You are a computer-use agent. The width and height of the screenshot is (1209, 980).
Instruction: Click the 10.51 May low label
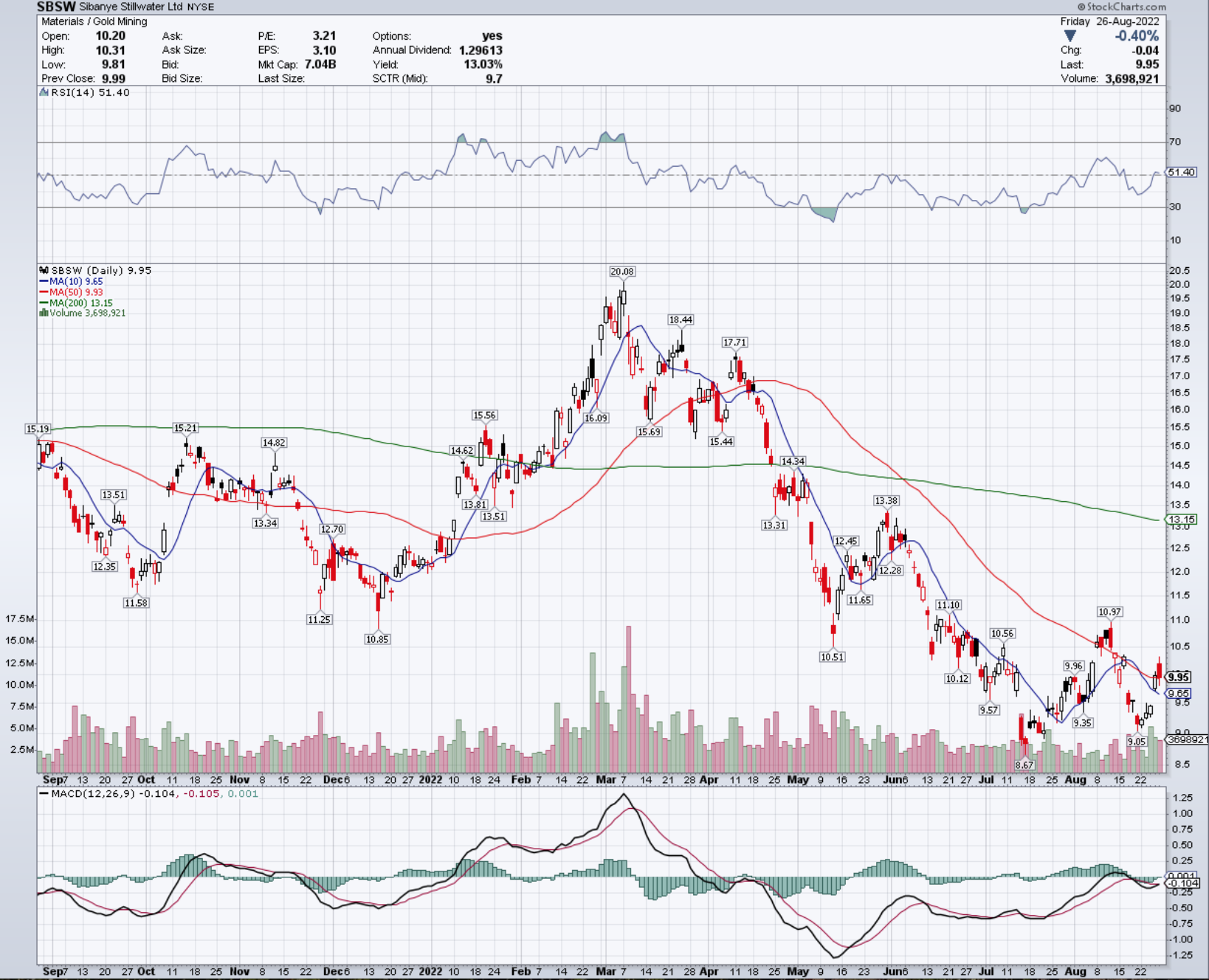[832, 657]
